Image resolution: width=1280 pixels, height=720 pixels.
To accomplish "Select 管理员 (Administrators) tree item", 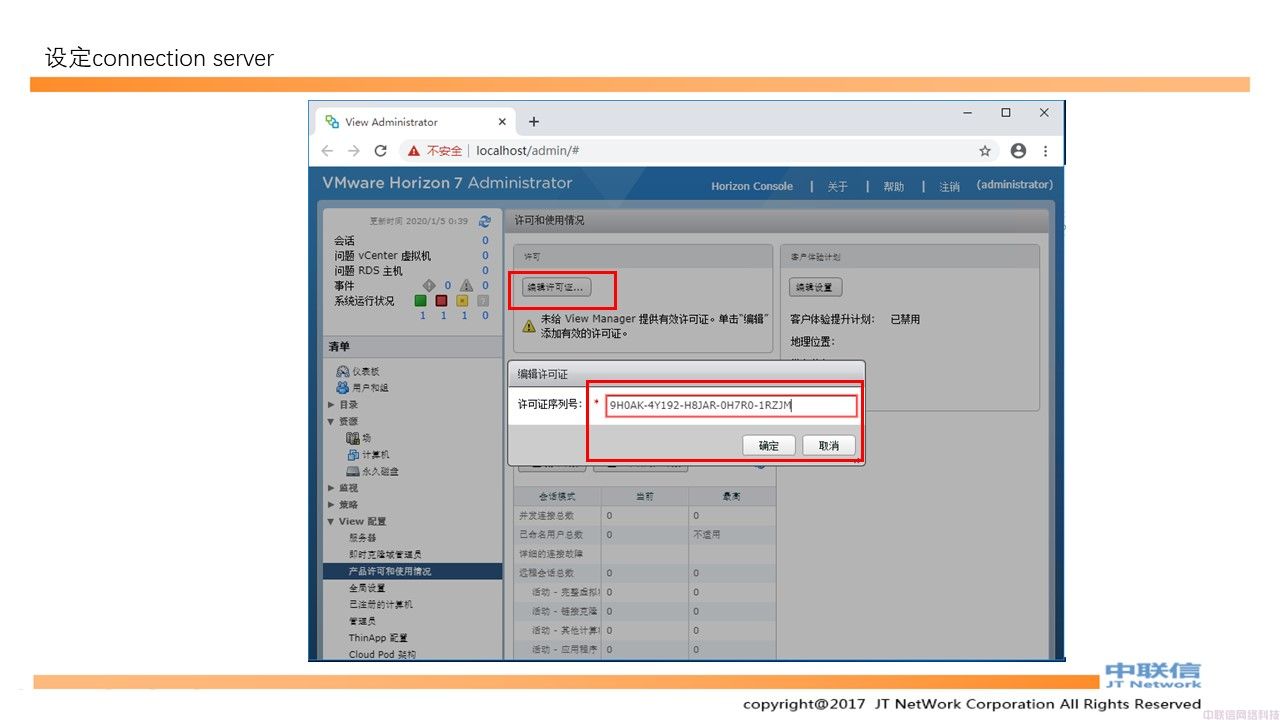I will [363, 621].
